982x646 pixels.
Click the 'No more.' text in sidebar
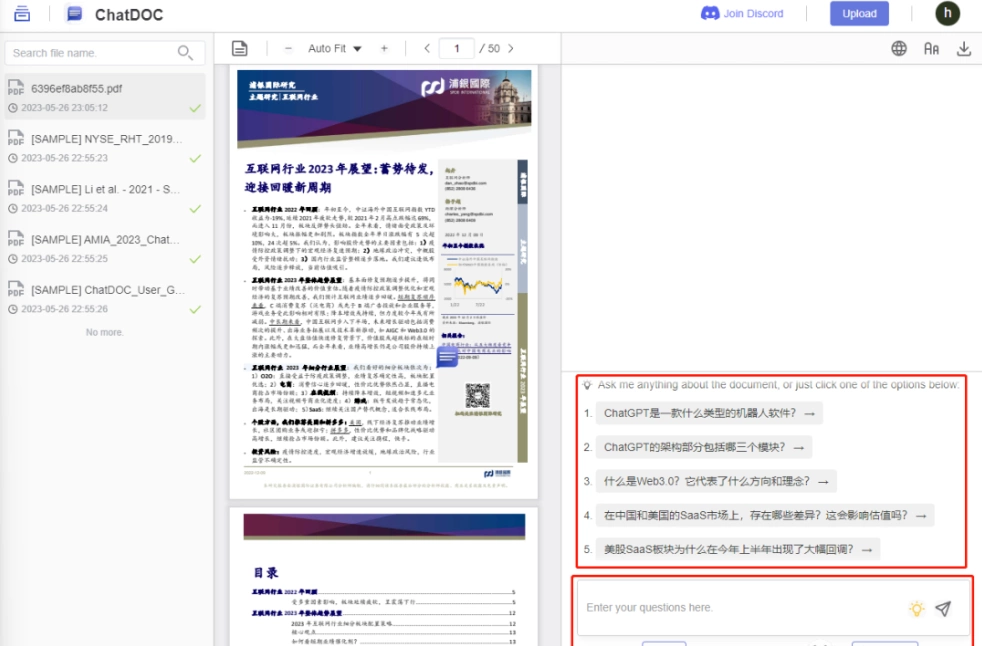coord(105,332)
